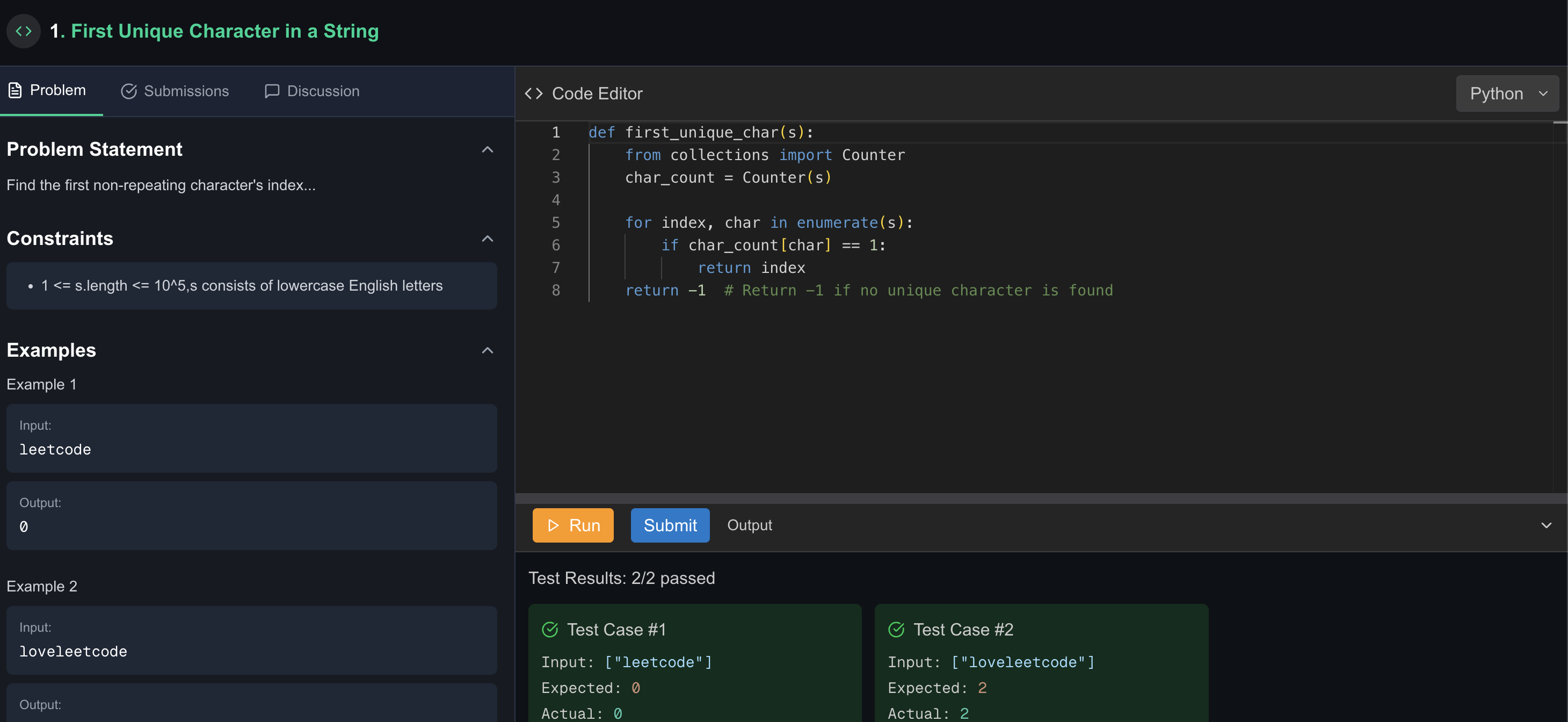Click the Problem tab document icon

15,90
